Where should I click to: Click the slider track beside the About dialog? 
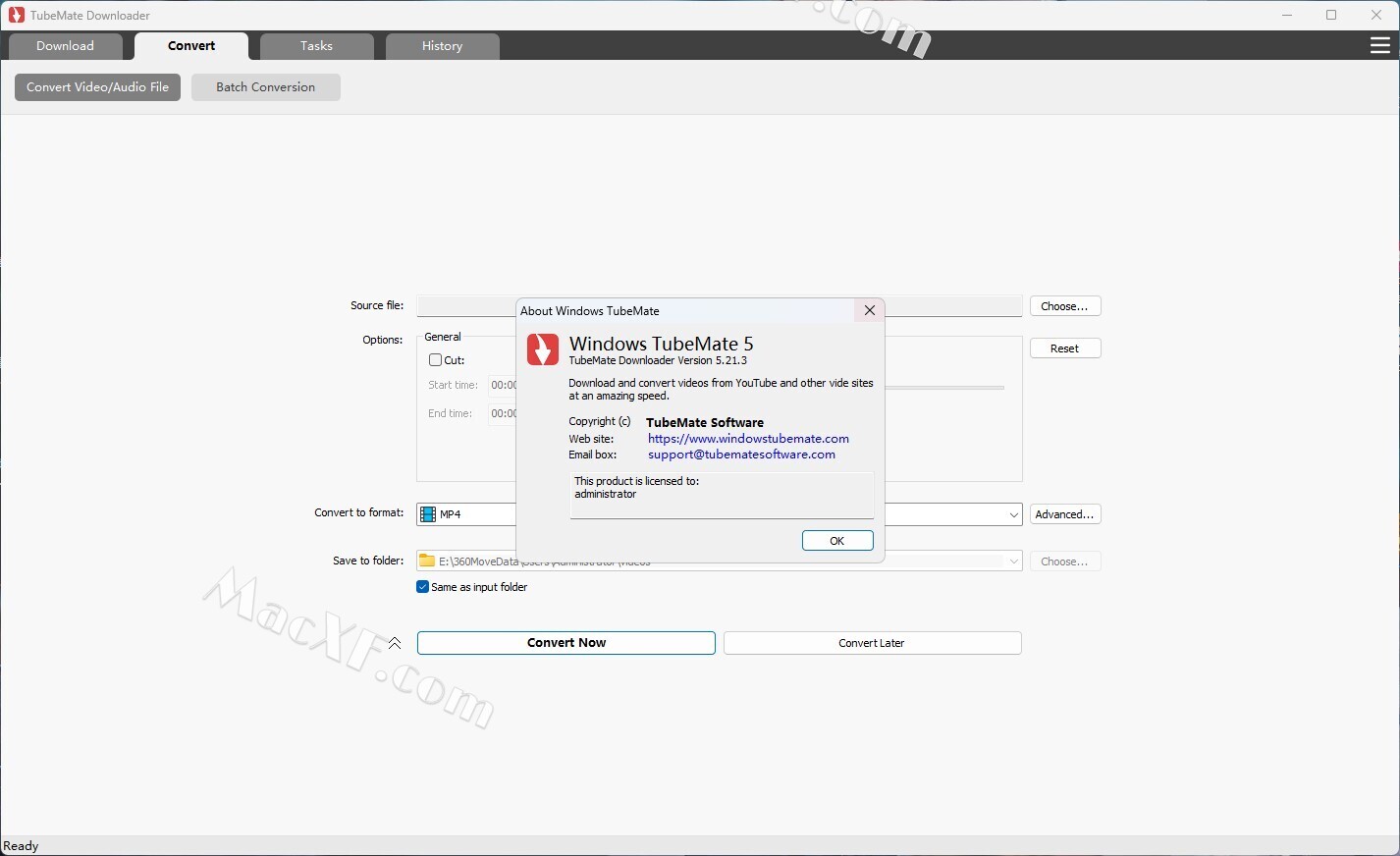point(944,388)
